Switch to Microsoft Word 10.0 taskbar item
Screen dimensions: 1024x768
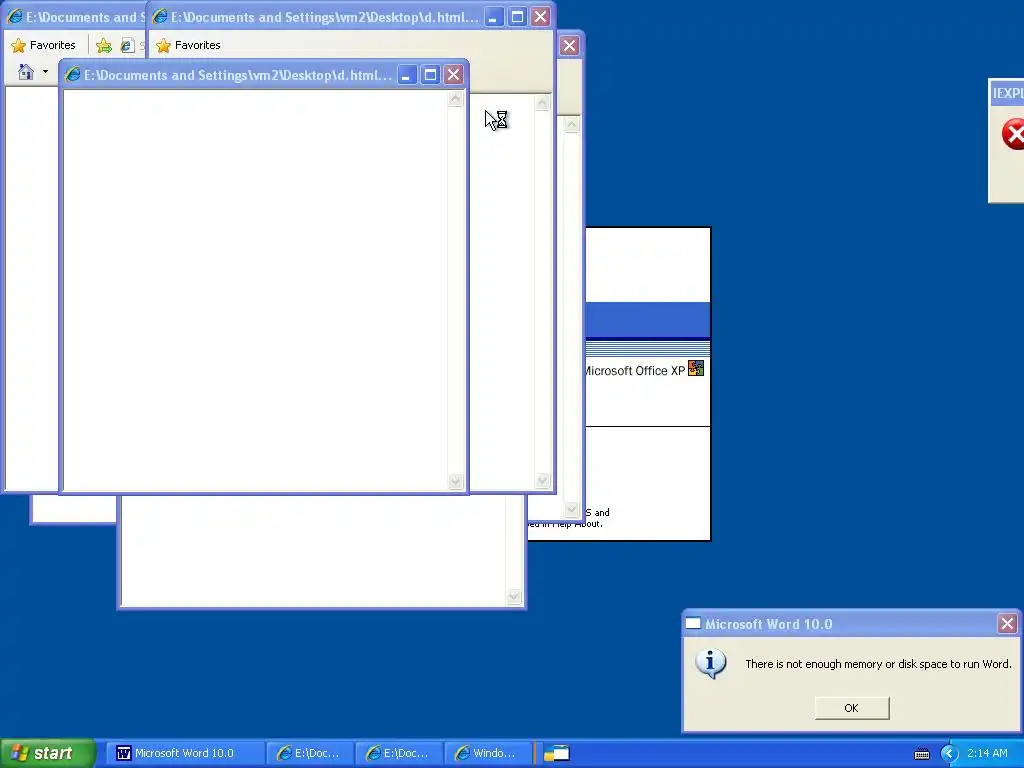[185, 753]
